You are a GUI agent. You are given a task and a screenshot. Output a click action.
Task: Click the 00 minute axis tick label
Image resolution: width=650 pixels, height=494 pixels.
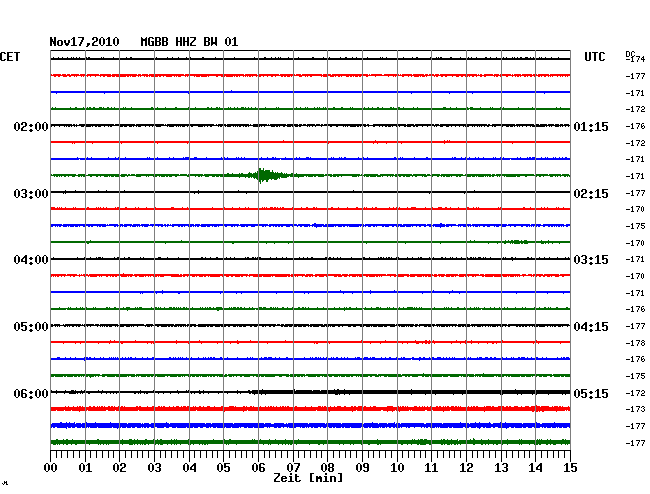(x=51, y=467)
